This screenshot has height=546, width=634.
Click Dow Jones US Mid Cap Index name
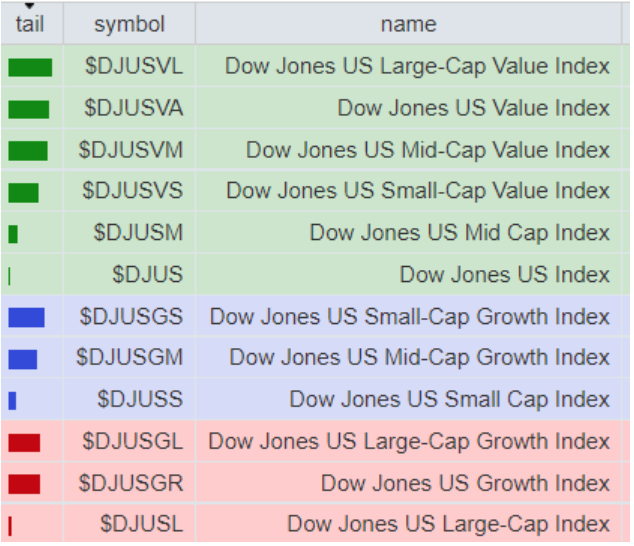(459, 233)
